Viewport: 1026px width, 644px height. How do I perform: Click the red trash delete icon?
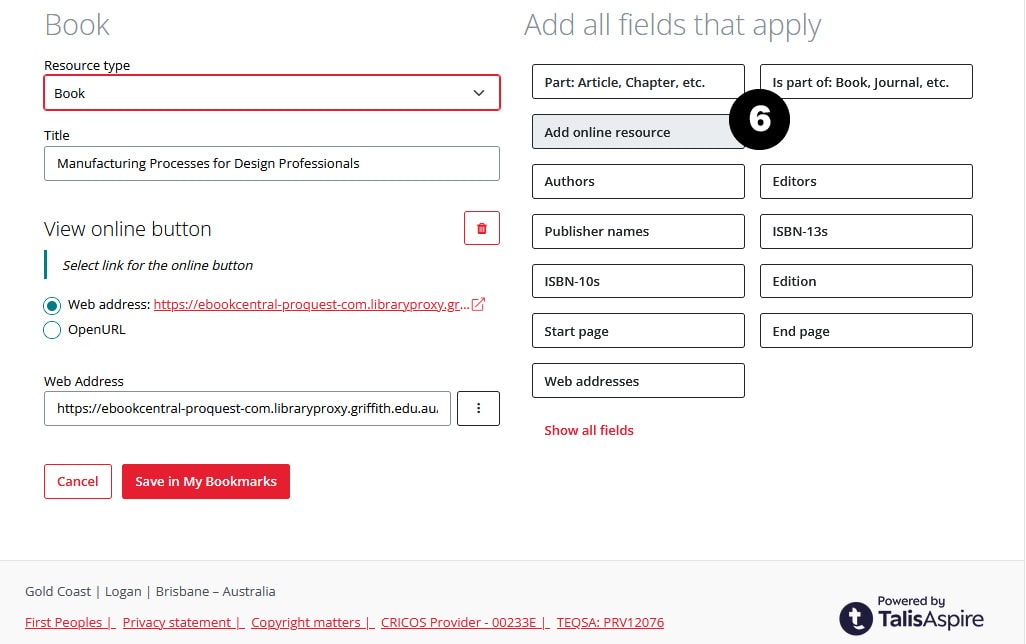coord(481,229)
